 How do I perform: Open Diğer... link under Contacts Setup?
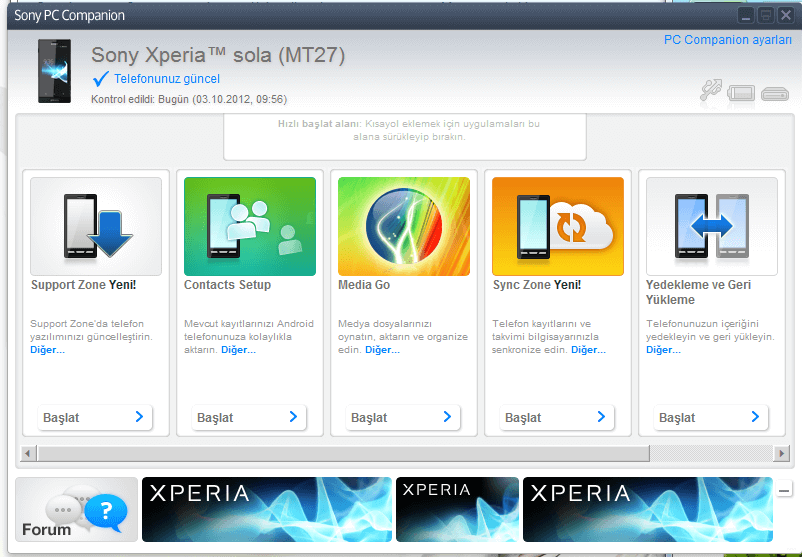tap(238, 350)
